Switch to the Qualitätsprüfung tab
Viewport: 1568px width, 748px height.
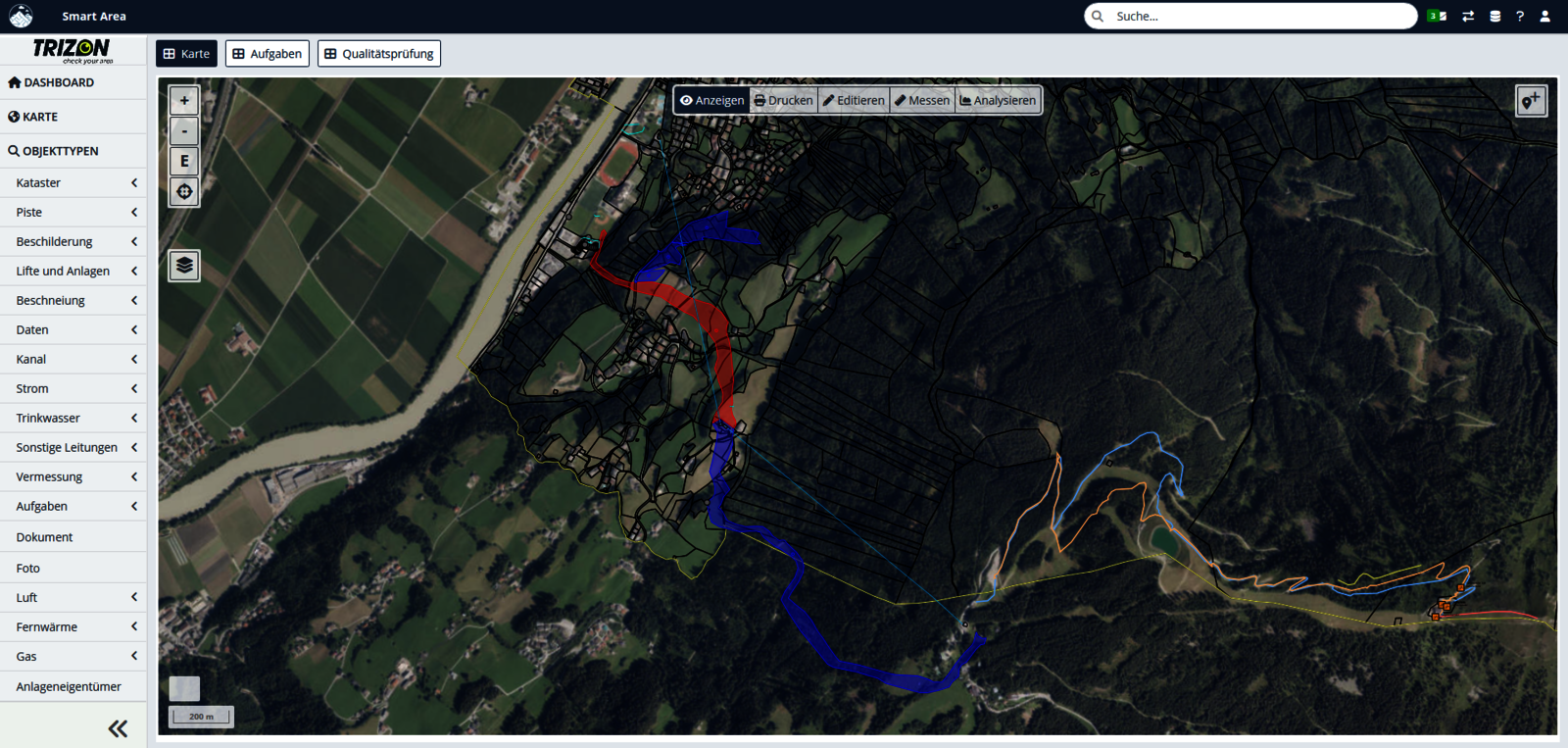[x=378, y=54]
